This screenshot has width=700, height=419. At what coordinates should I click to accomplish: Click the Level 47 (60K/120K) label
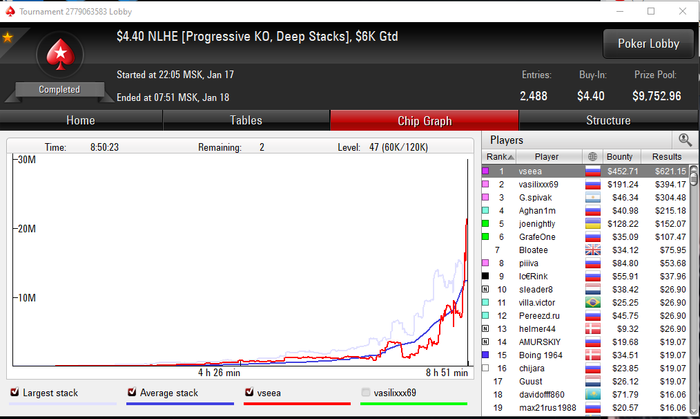(x=383, y=147)
